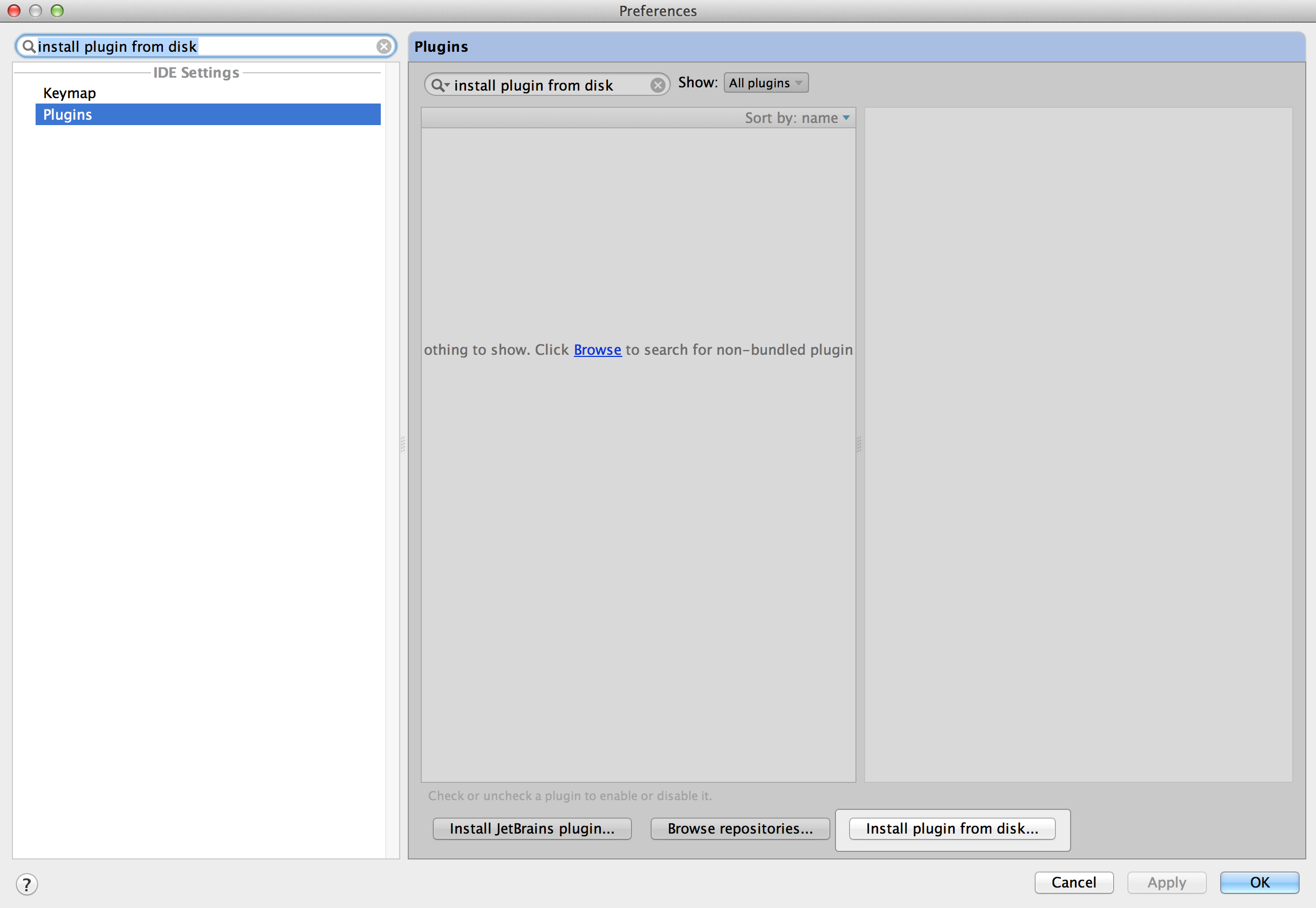This screenshot has width=1316, height=908.
Task: Click the help question mark icon
Action: [26, 884]
